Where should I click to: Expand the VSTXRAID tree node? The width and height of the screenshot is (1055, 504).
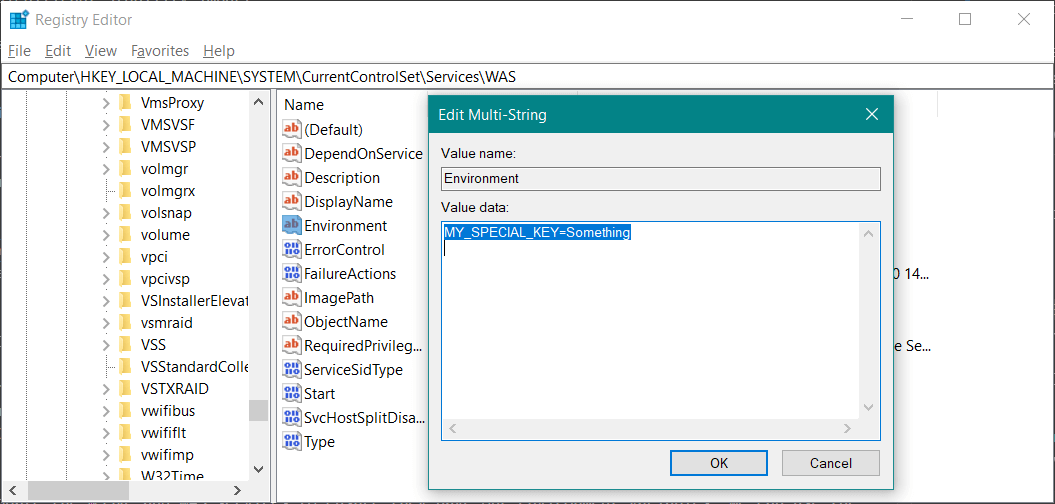tap(106, 389)
